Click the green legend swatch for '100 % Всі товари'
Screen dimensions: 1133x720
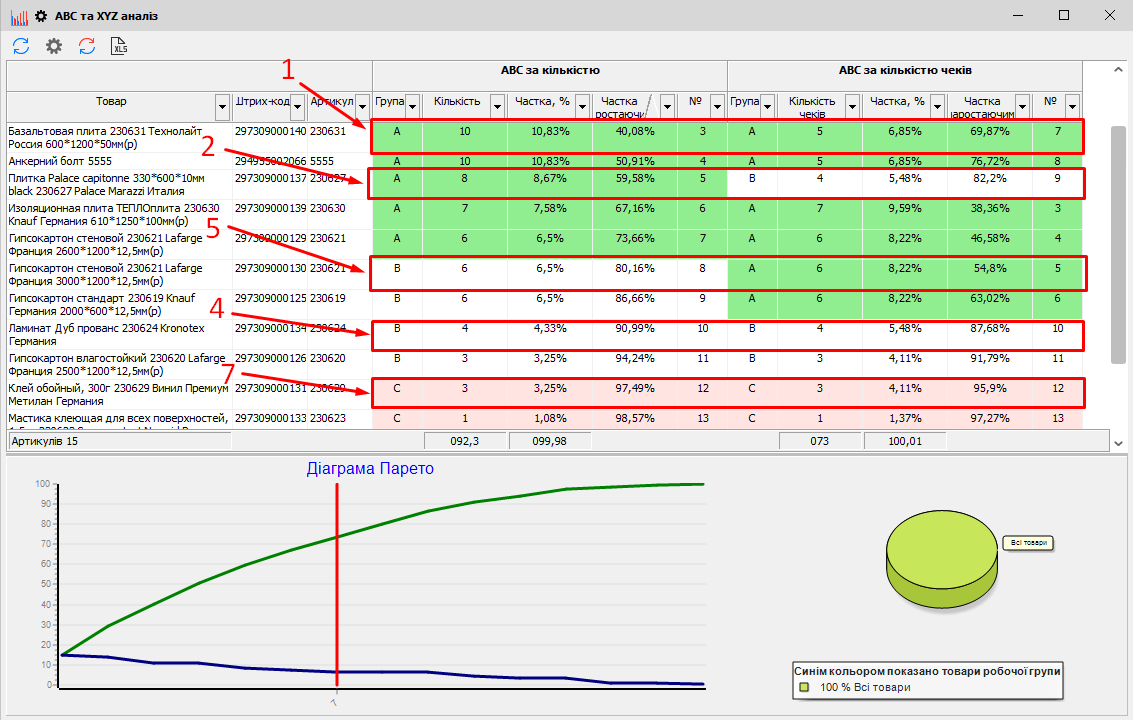pyautogui.click(x=803, y=687)
